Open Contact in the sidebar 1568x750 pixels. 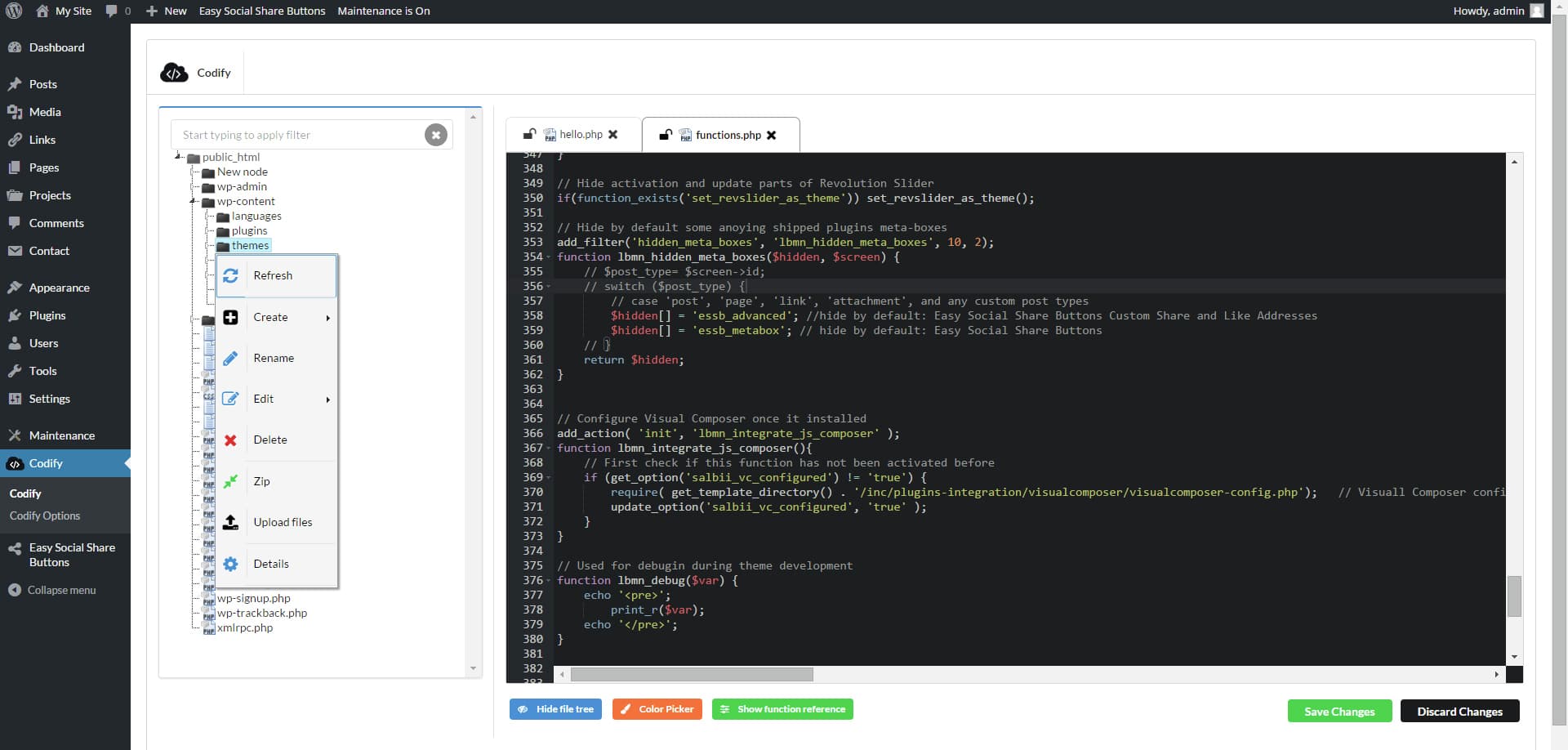[65, 251]
